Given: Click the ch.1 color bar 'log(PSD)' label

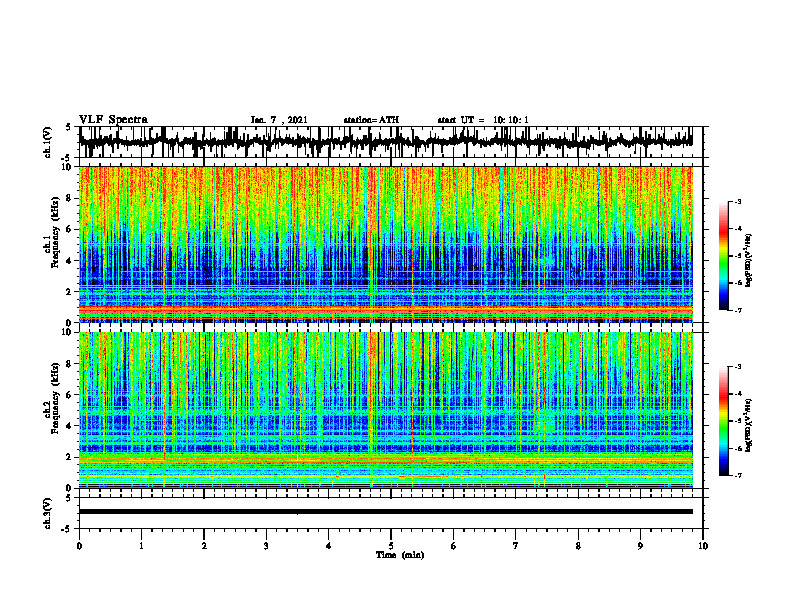Looking at the screenshot, I should pyautogui.click(x=749, y=261).
